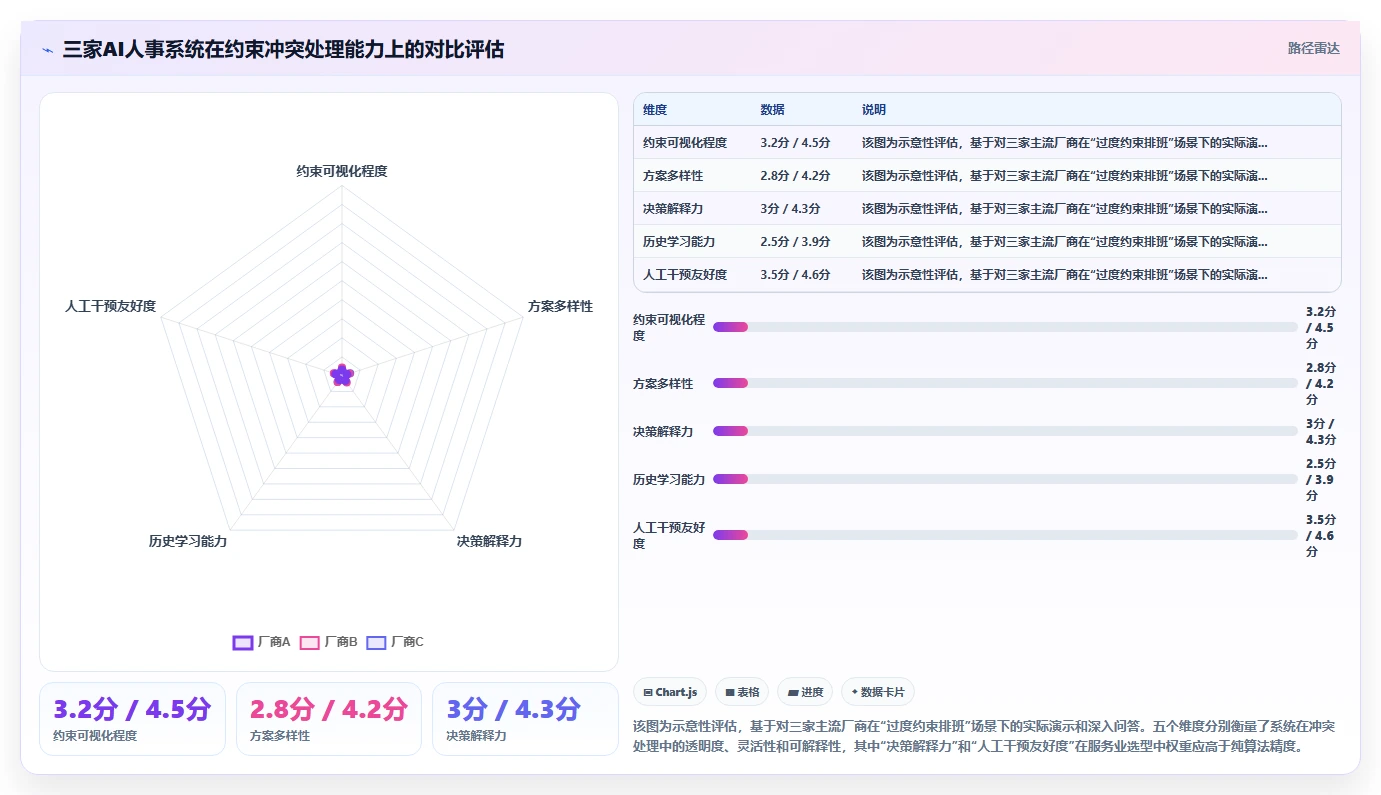Click radar axis label 方案多样性

pyautogui.click(x=560, y=306)
